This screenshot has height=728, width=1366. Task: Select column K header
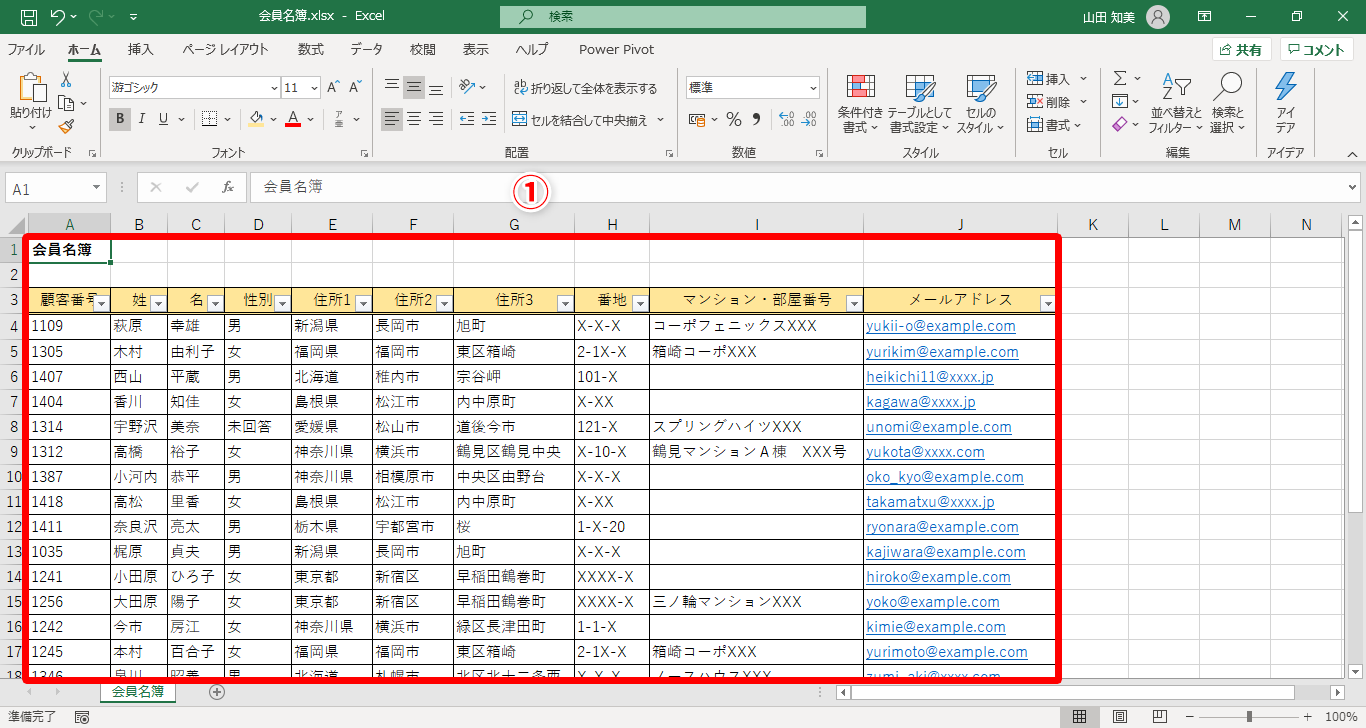1093,225
